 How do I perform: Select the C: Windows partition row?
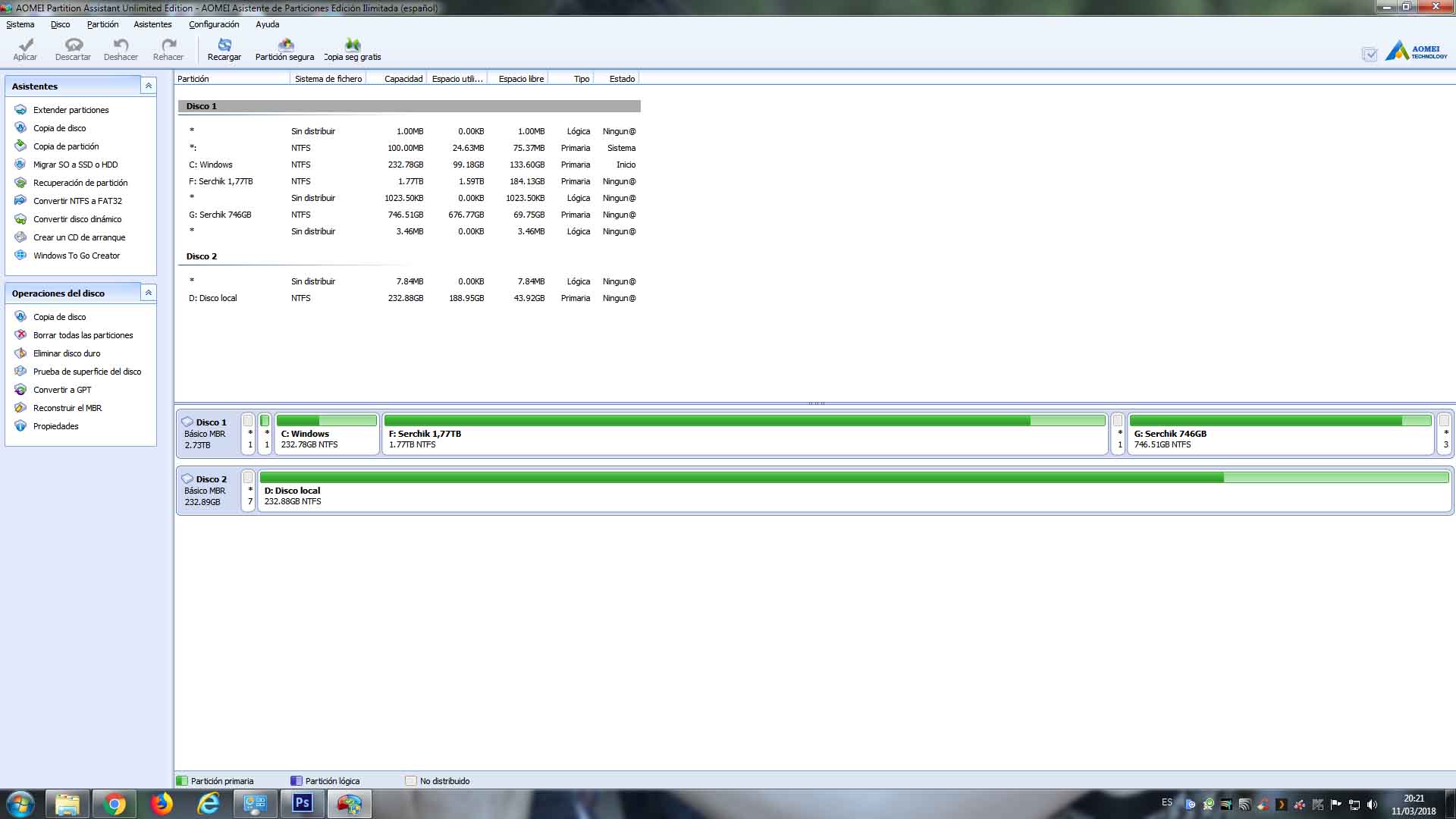pyautogui.click(x=409, y=165)
